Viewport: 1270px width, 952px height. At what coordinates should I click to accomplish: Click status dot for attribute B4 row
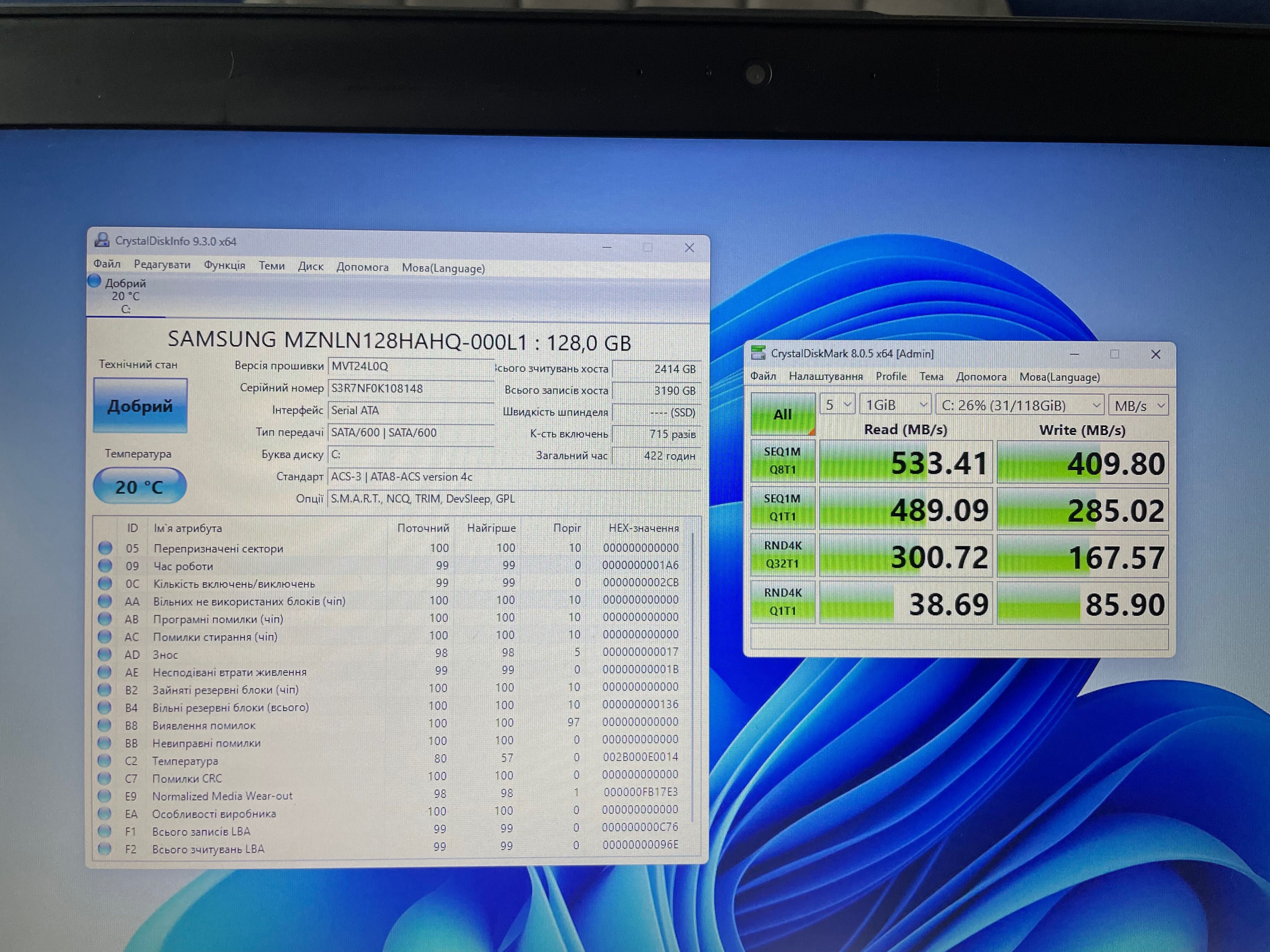[105, 707]
